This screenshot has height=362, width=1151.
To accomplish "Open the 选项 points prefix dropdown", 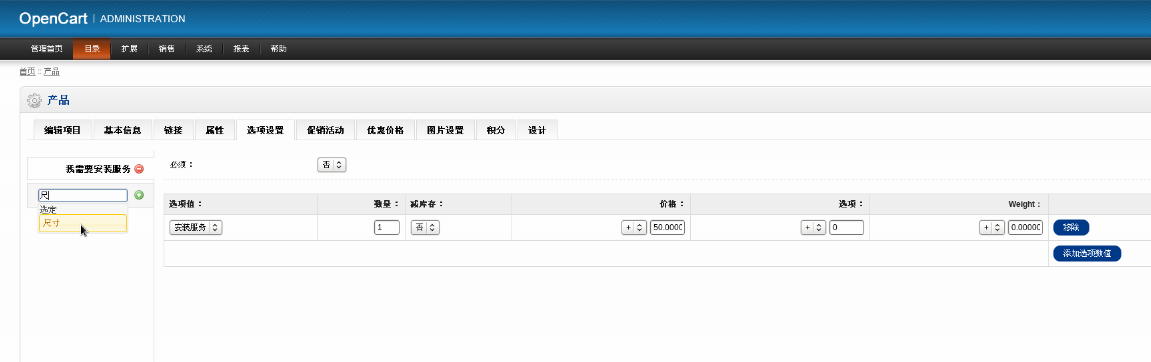I will coord(813,228).
